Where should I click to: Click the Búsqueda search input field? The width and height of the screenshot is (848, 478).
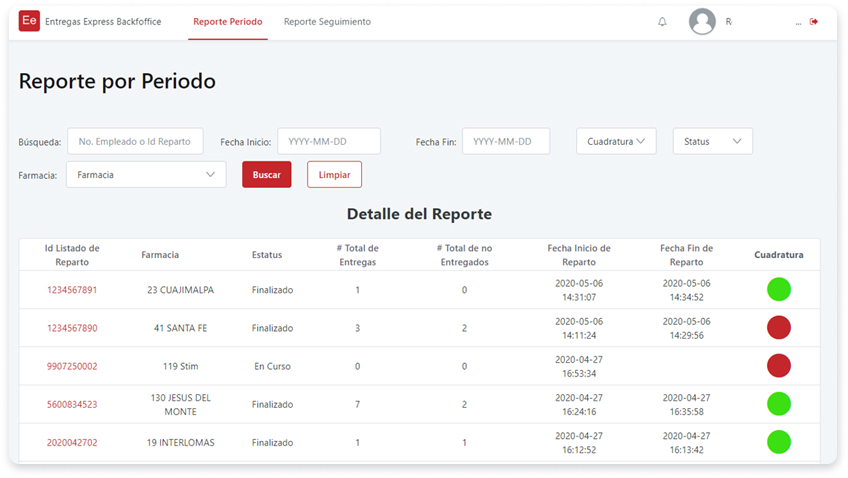135,141
